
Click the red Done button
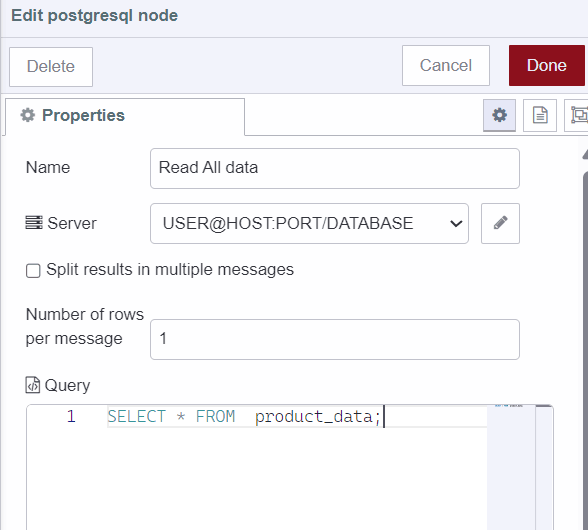(x=547, y=66)
